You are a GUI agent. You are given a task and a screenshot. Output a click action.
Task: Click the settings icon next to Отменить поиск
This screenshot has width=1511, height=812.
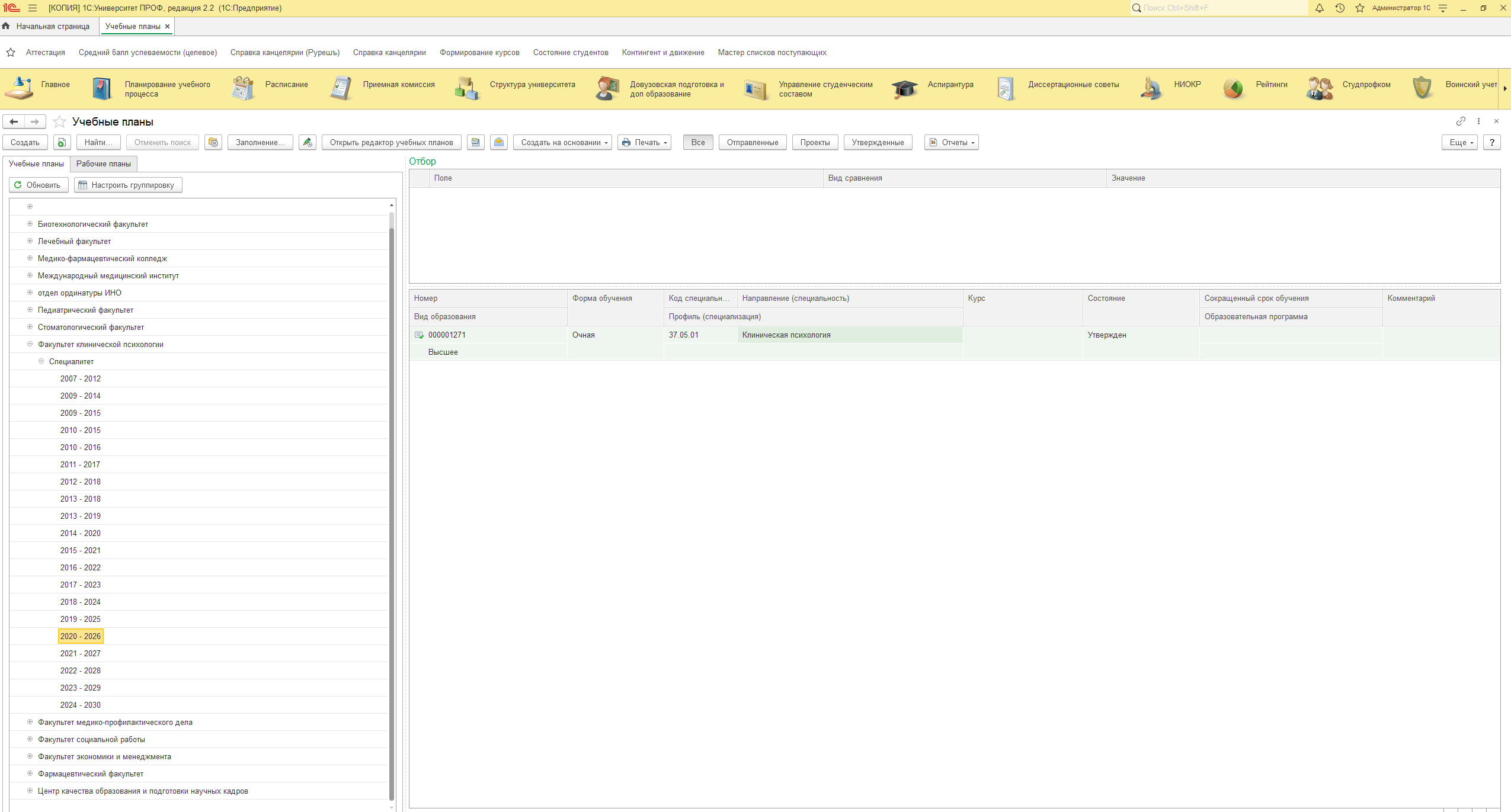[213, 142]
